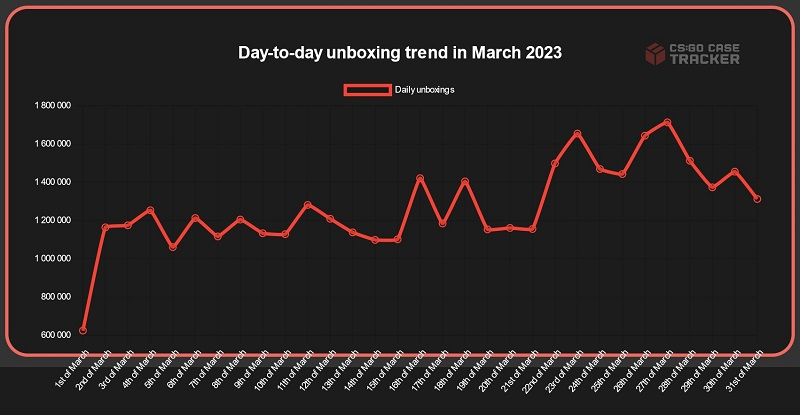The width and height of the screenshot is (800, 415).
Task: Click the chart title text
Action: (398, 51)
